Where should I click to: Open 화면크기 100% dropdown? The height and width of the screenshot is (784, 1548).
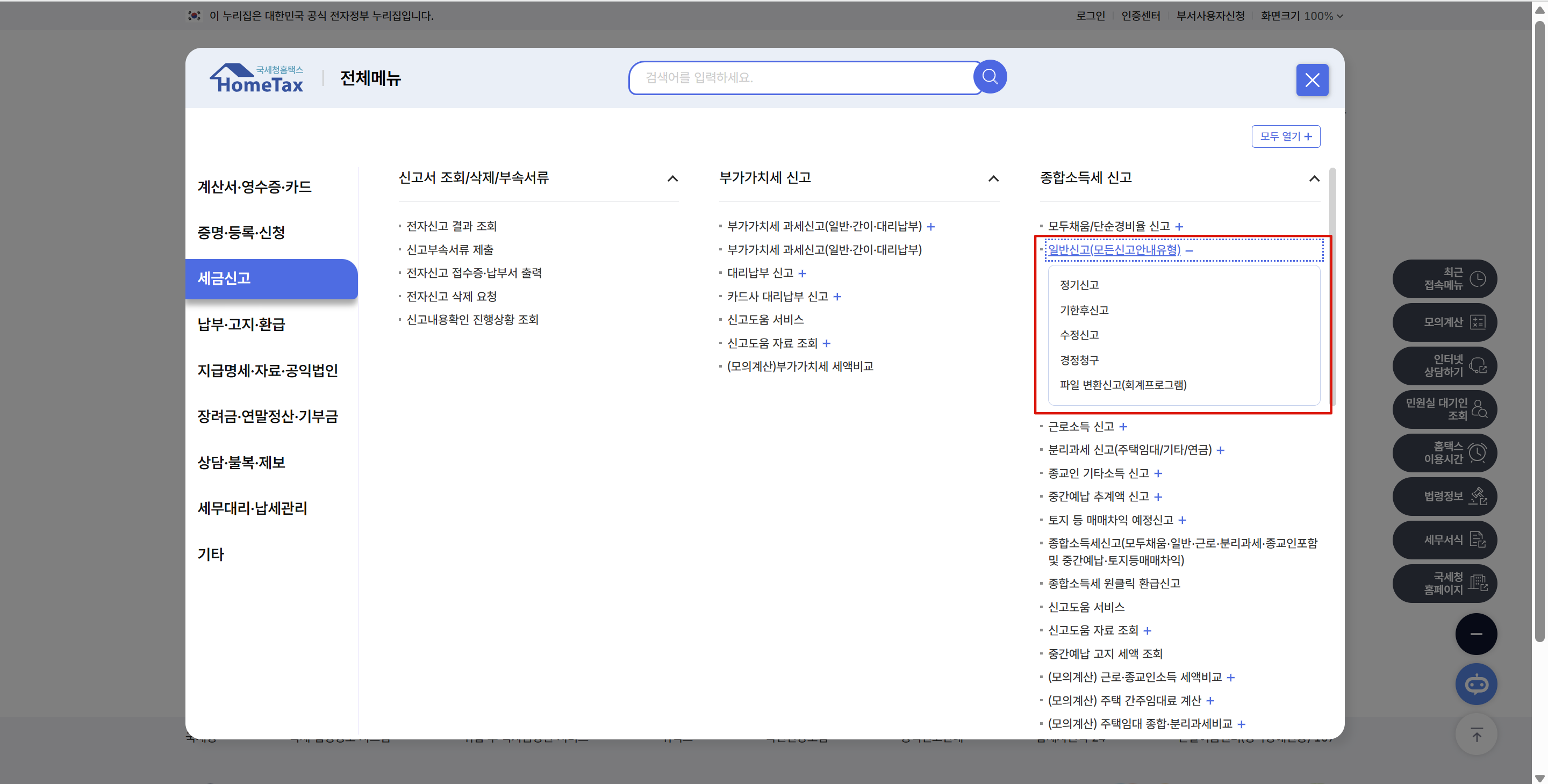tap(1301, 16)
